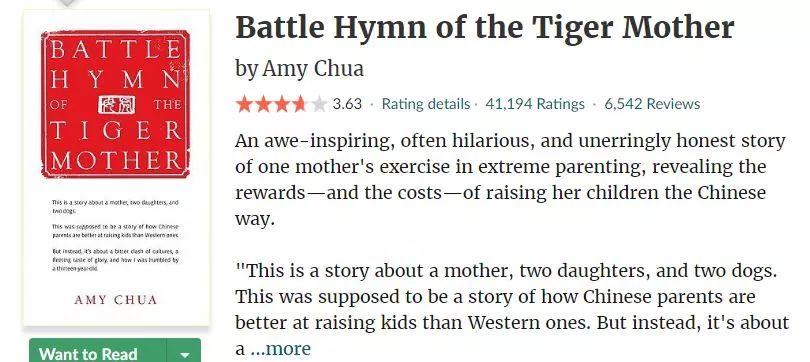This screenshot has width=810, height=362.
Task: Expand description with ...more link
Action: coord(281,349)
